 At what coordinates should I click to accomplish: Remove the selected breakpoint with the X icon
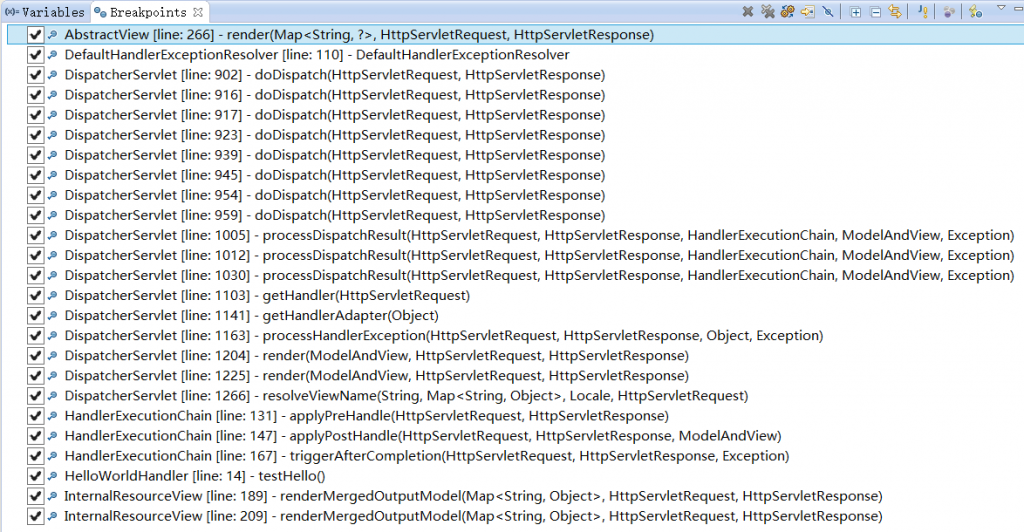748,12
